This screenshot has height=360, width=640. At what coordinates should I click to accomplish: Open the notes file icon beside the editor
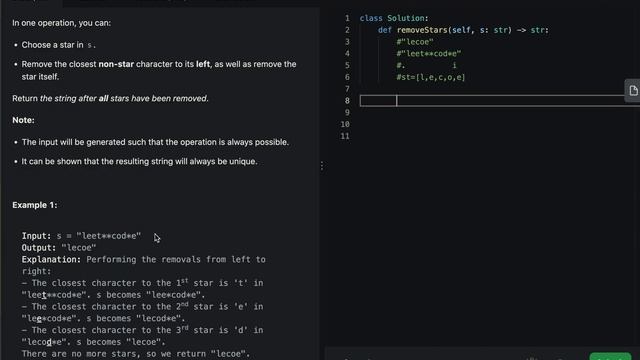click(x=633, y=90)
